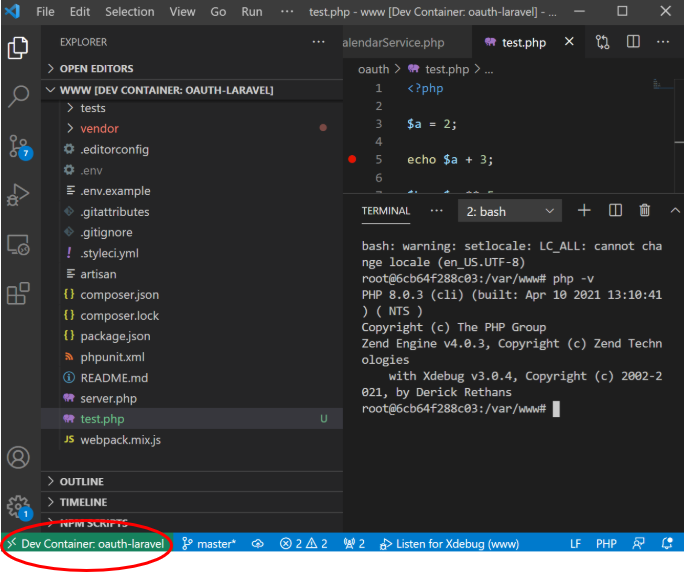Screen dimensions: 685x572
Task: Open Source Control view with 7 badge
Action: click(19, 146)
